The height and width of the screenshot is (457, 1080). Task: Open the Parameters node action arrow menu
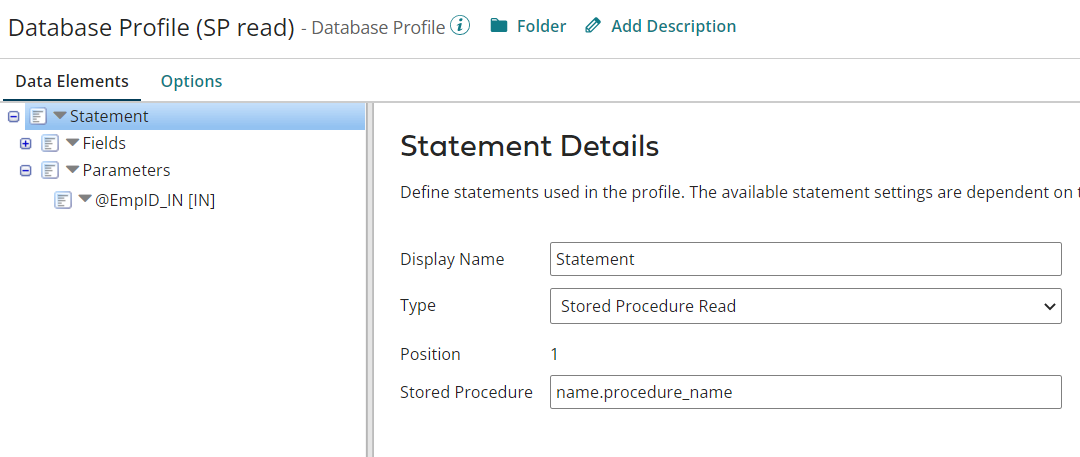point(72,170)
